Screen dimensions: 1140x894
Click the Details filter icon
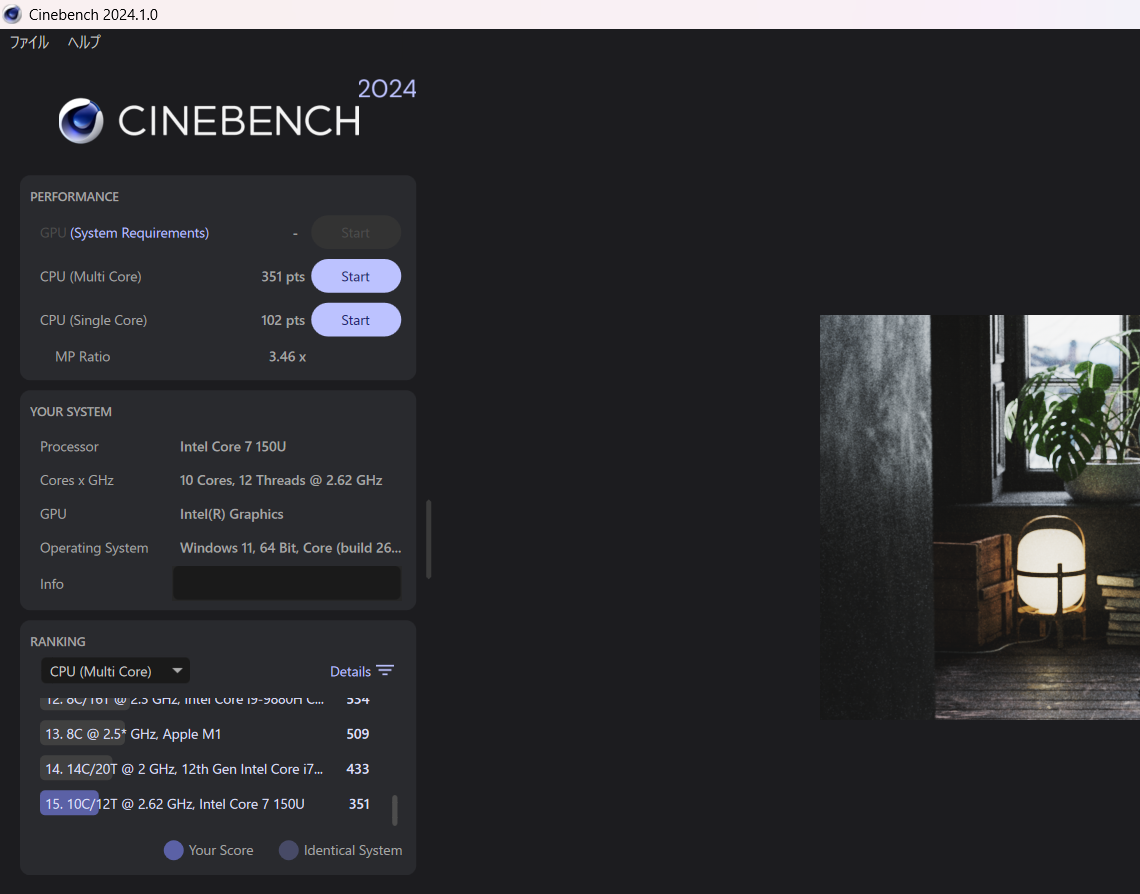[385, 670]
